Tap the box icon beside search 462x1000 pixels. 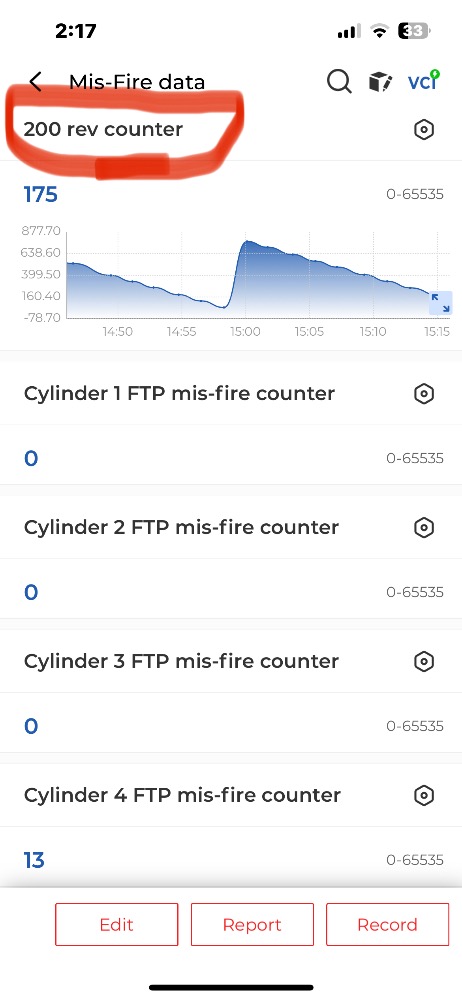point(380,82)
